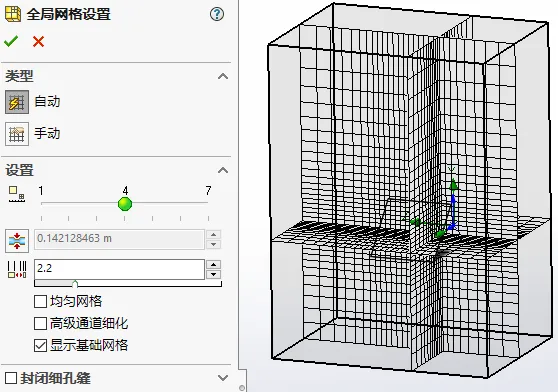Click the 全局网格设置 title mesh icon
The height and width of the screenshot is (392, 558).
tap(13, 15)
